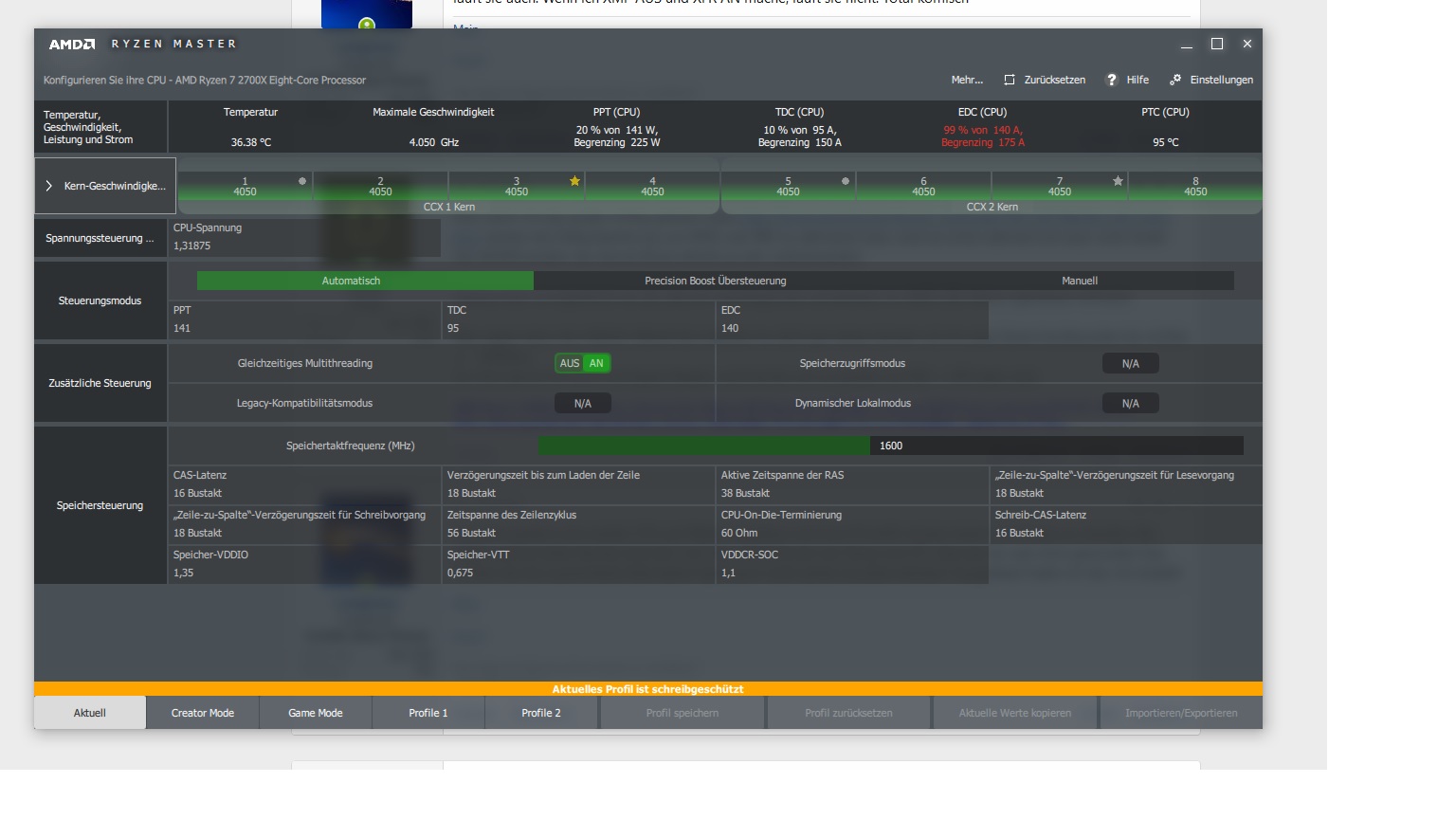
Task: Click the gold star on core 3
Action: (x=574, y=181)
